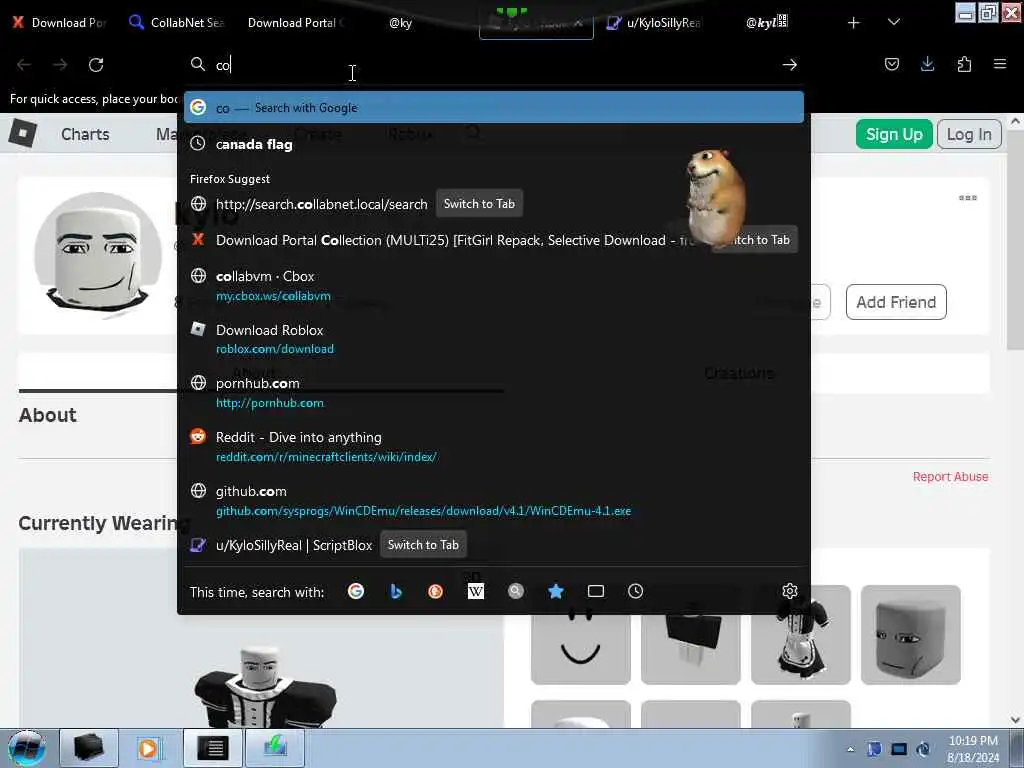
Task: Open github.com WinCDEmu suggestion
Action: 494,500
